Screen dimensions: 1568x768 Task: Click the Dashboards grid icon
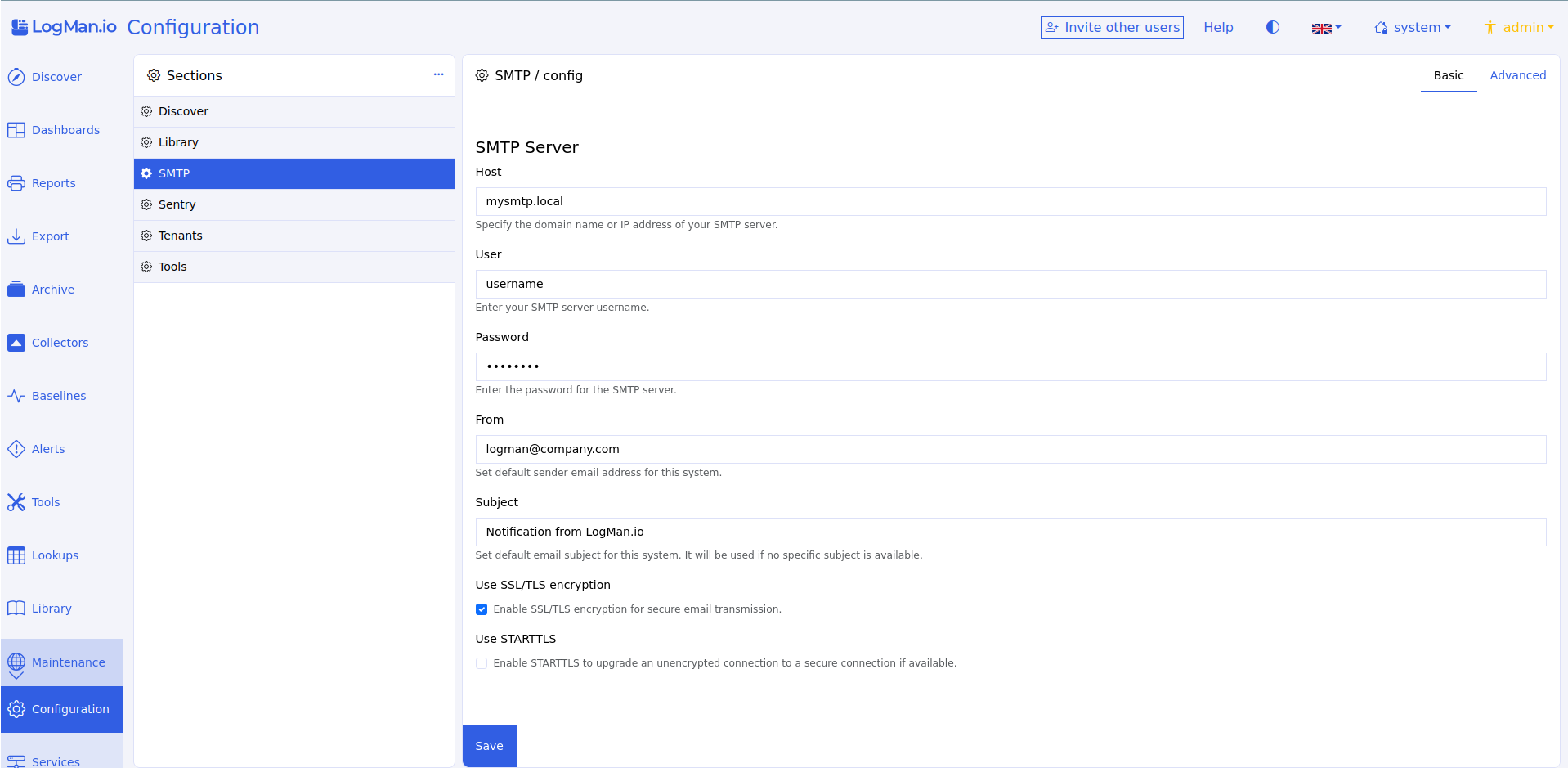pyautogui.click(x=16, y=130)
